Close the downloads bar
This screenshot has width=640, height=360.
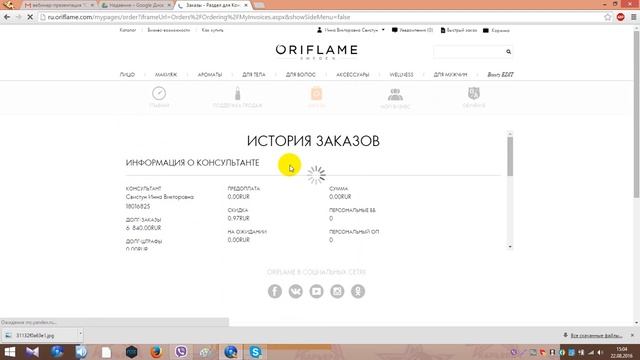click(632, 335)
